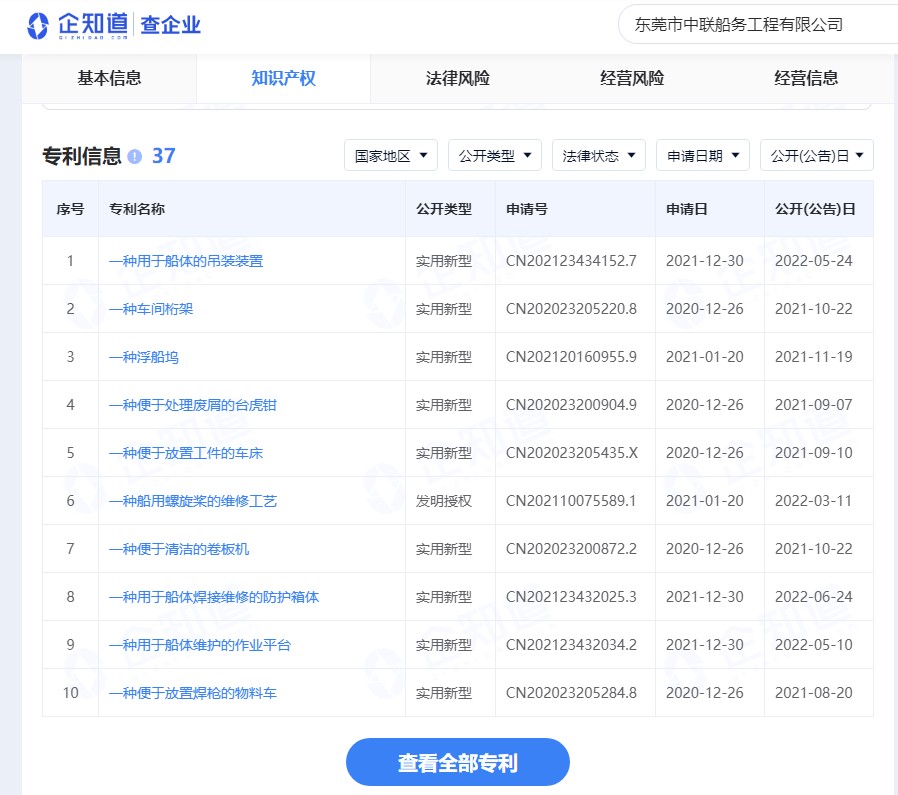Viewport: 898px width, 795px height.
Task: Click application number CN202023205220.8
Action: point(572,309)
